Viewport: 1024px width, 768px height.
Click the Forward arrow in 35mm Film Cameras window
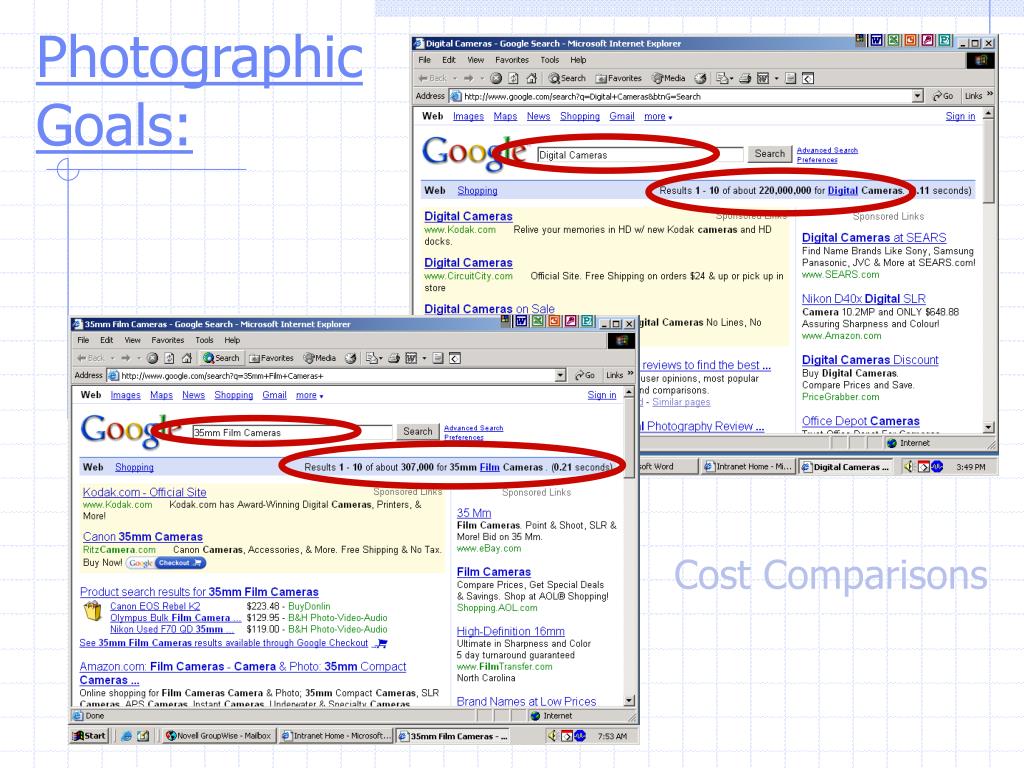point(125,358)
